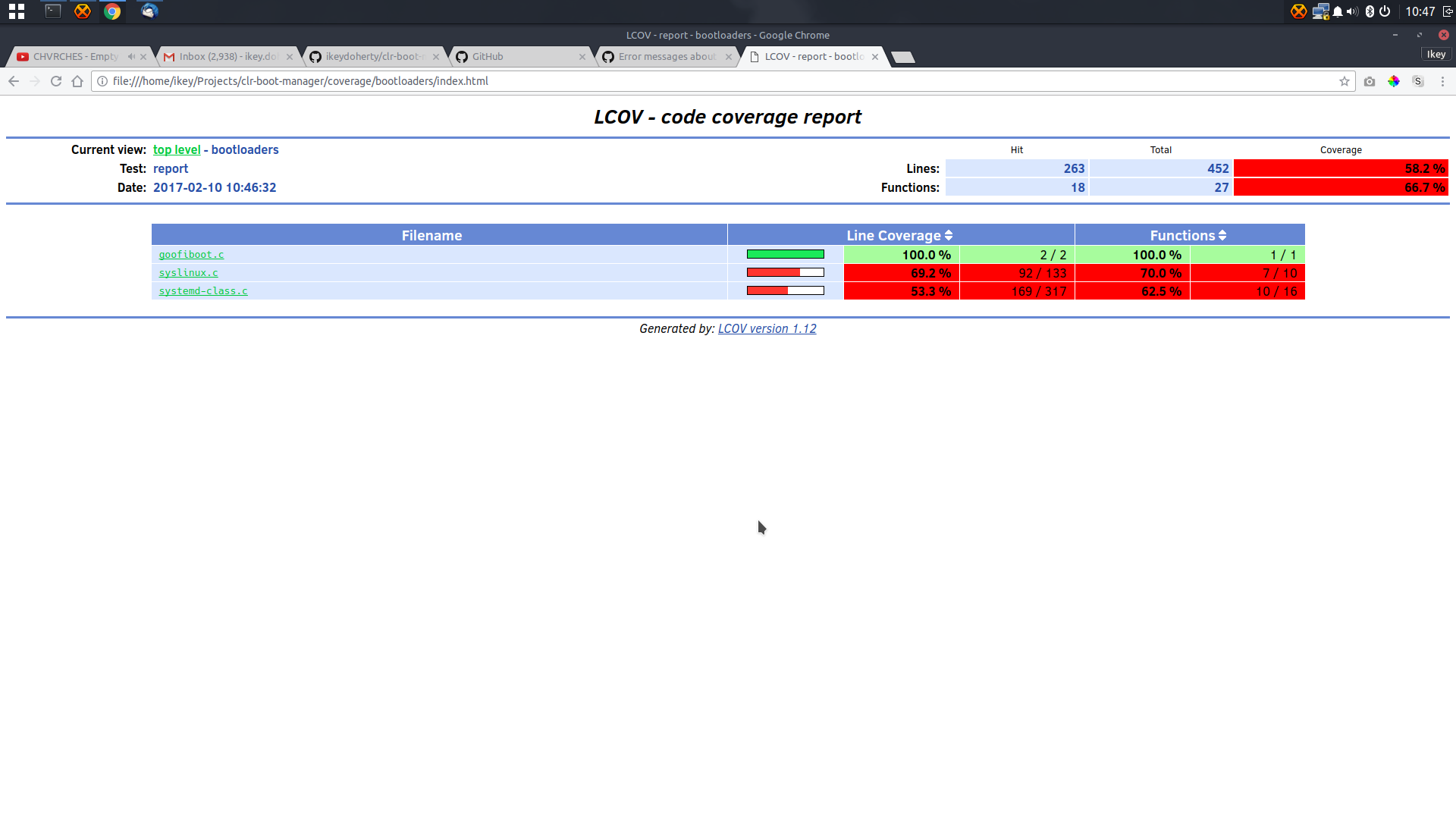Click the 263 lines hit value
The height and width of the screenshot is (819, 1456).
(1074, 168)
